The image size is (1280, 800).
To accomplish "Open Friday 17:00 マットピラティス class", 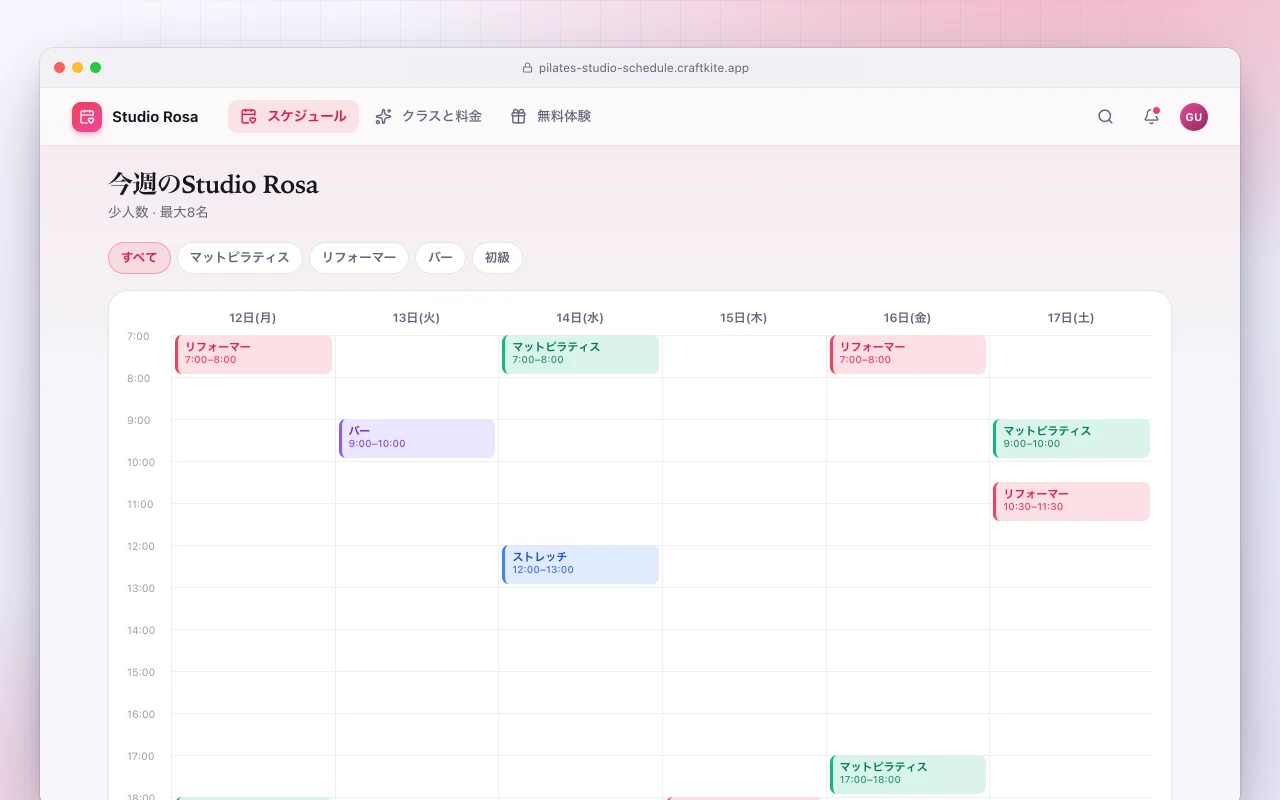I will point(908,775).
